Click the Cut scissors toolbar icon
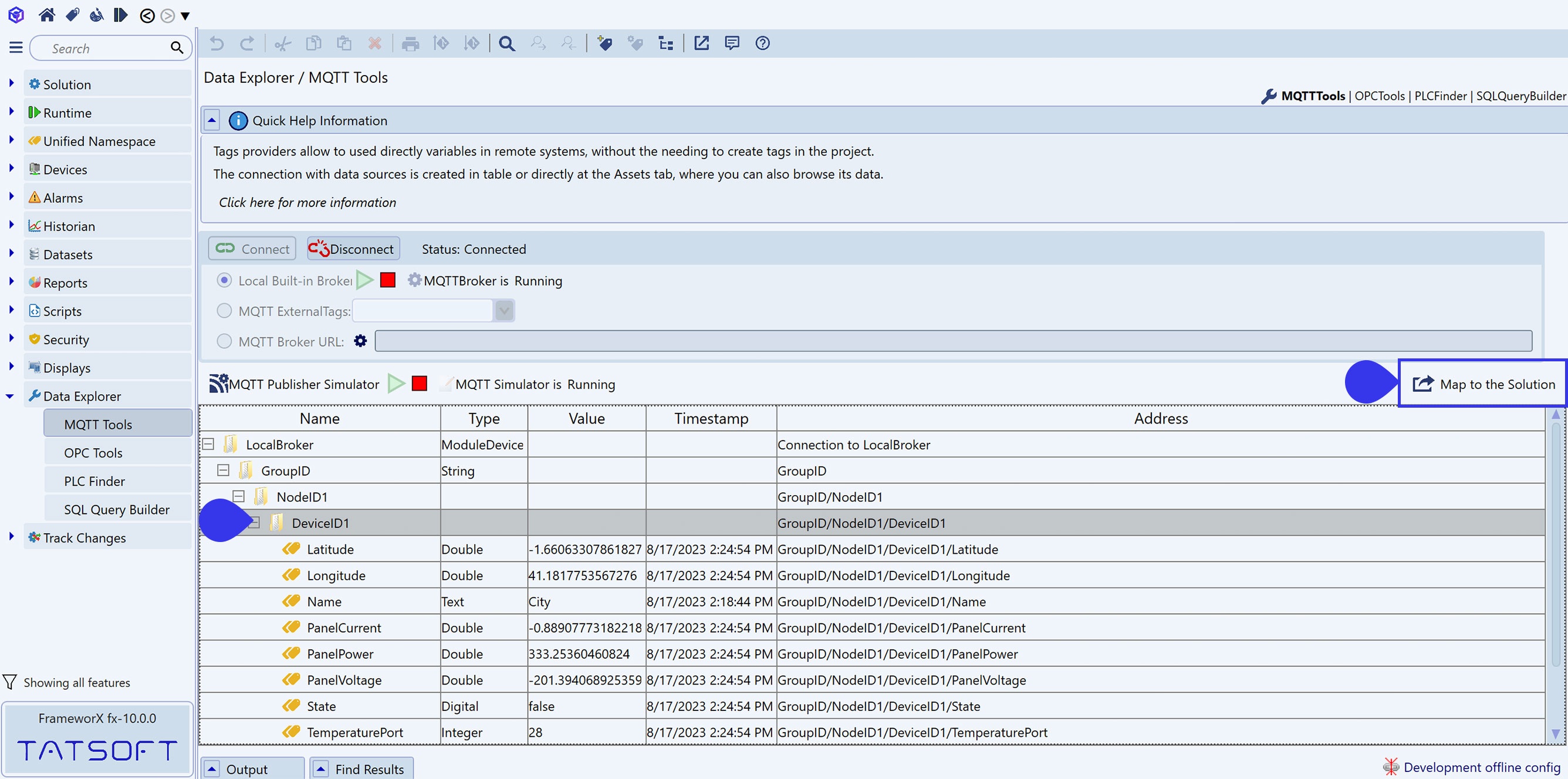1568x779 pixels. pos(282,43)
